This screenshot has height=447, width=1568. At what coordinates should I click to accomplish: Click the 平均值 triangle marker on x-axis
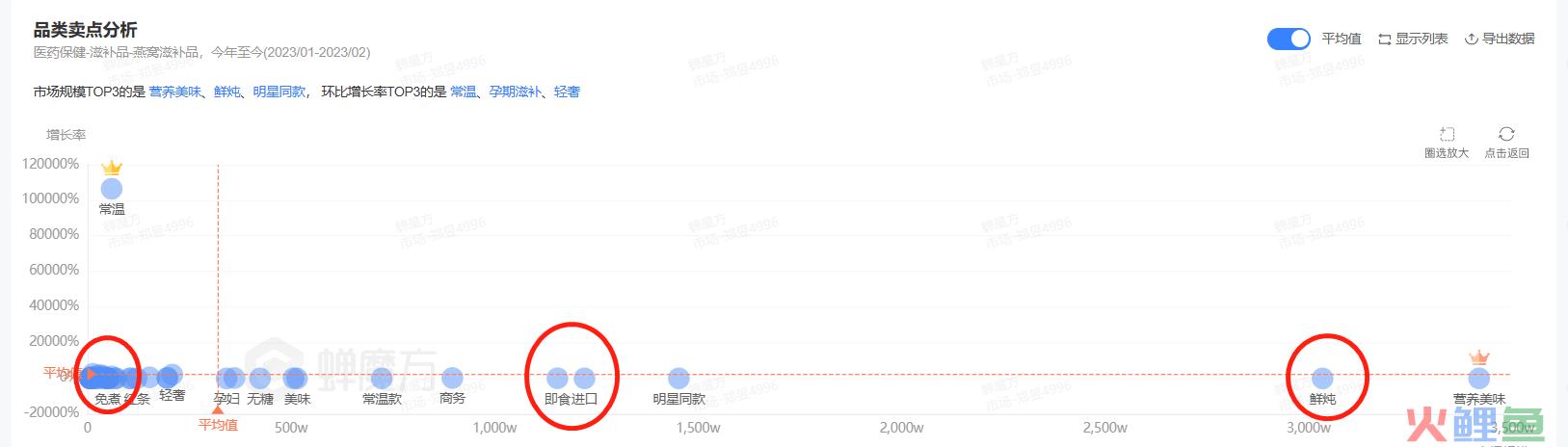pos(218,409)
